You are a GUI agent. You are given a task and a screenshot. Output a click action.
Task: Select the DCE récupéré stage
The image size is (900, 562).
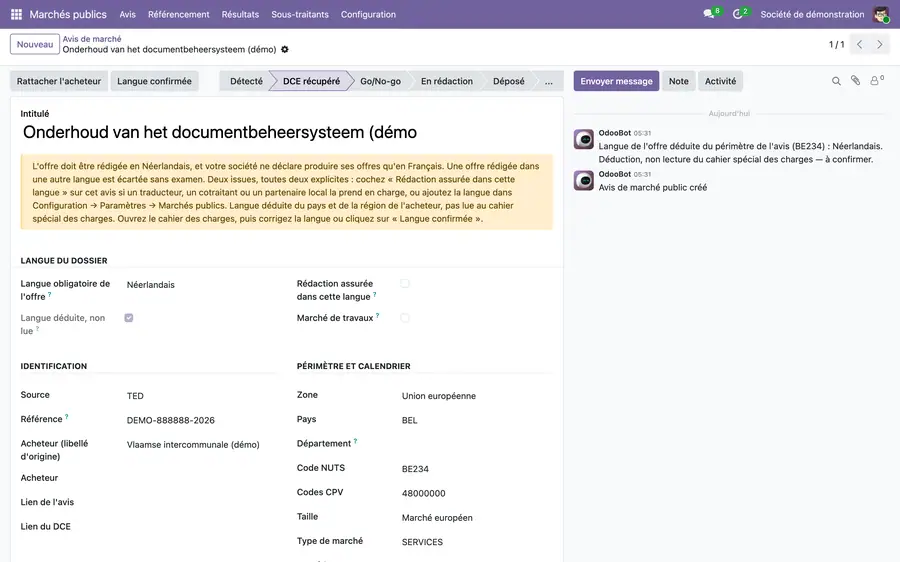click(311, 82)
